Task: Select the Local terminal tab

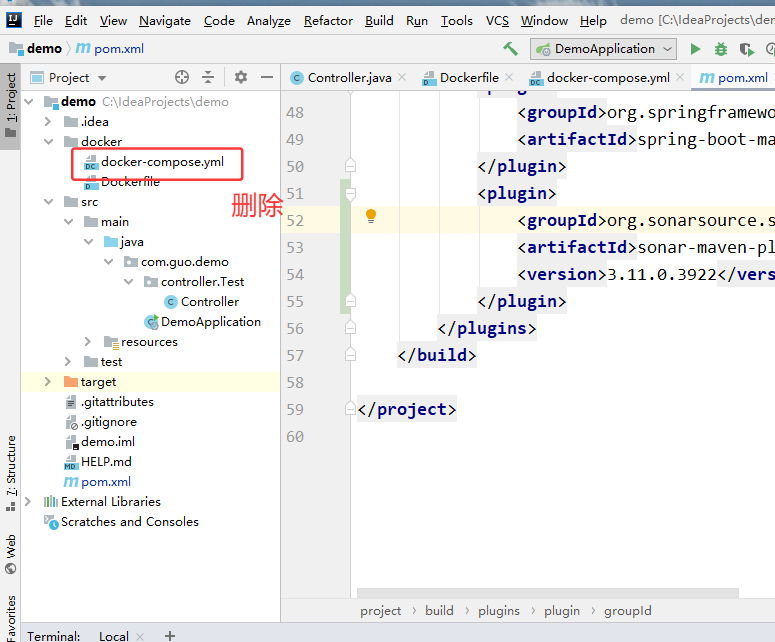Action: click(114, 636)
